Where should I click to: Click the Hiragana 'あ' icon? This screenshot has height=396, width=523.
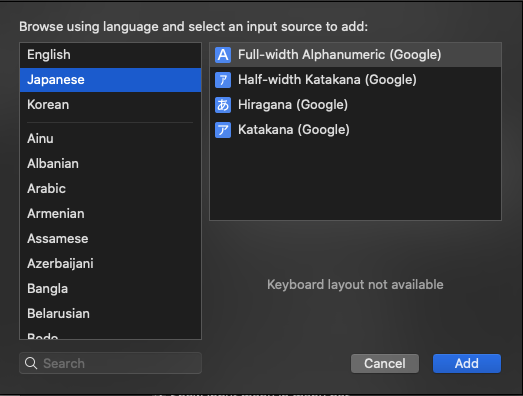pos(223,105)
